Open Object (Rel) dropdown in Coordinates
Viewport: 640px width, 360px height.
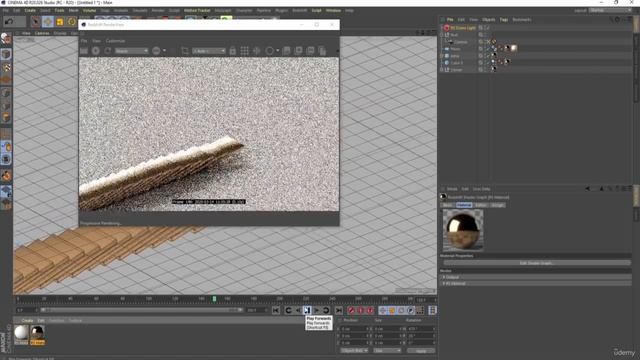click(x=354, y=351)
